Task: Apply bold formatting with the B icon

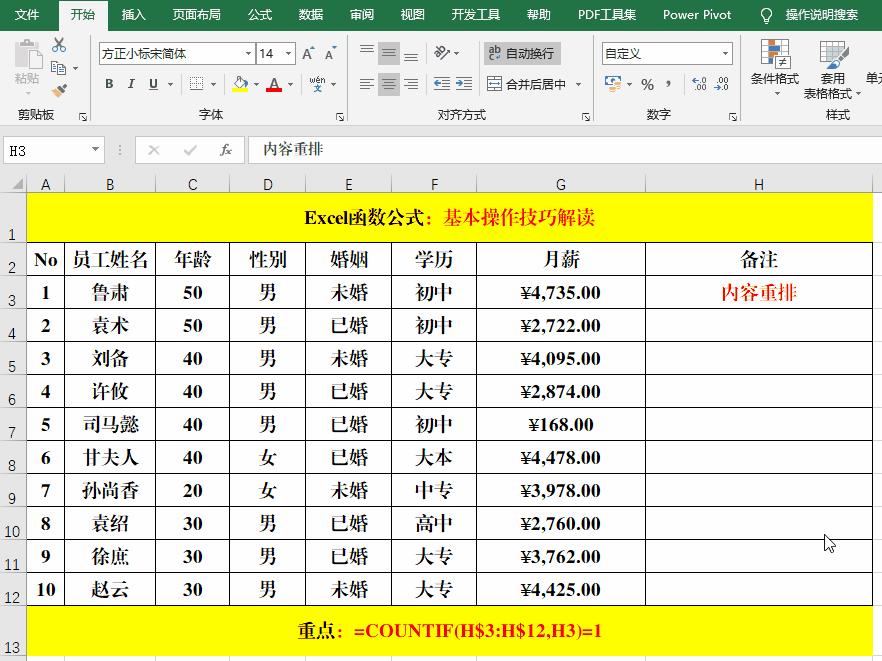Action: tap(109, 83)
